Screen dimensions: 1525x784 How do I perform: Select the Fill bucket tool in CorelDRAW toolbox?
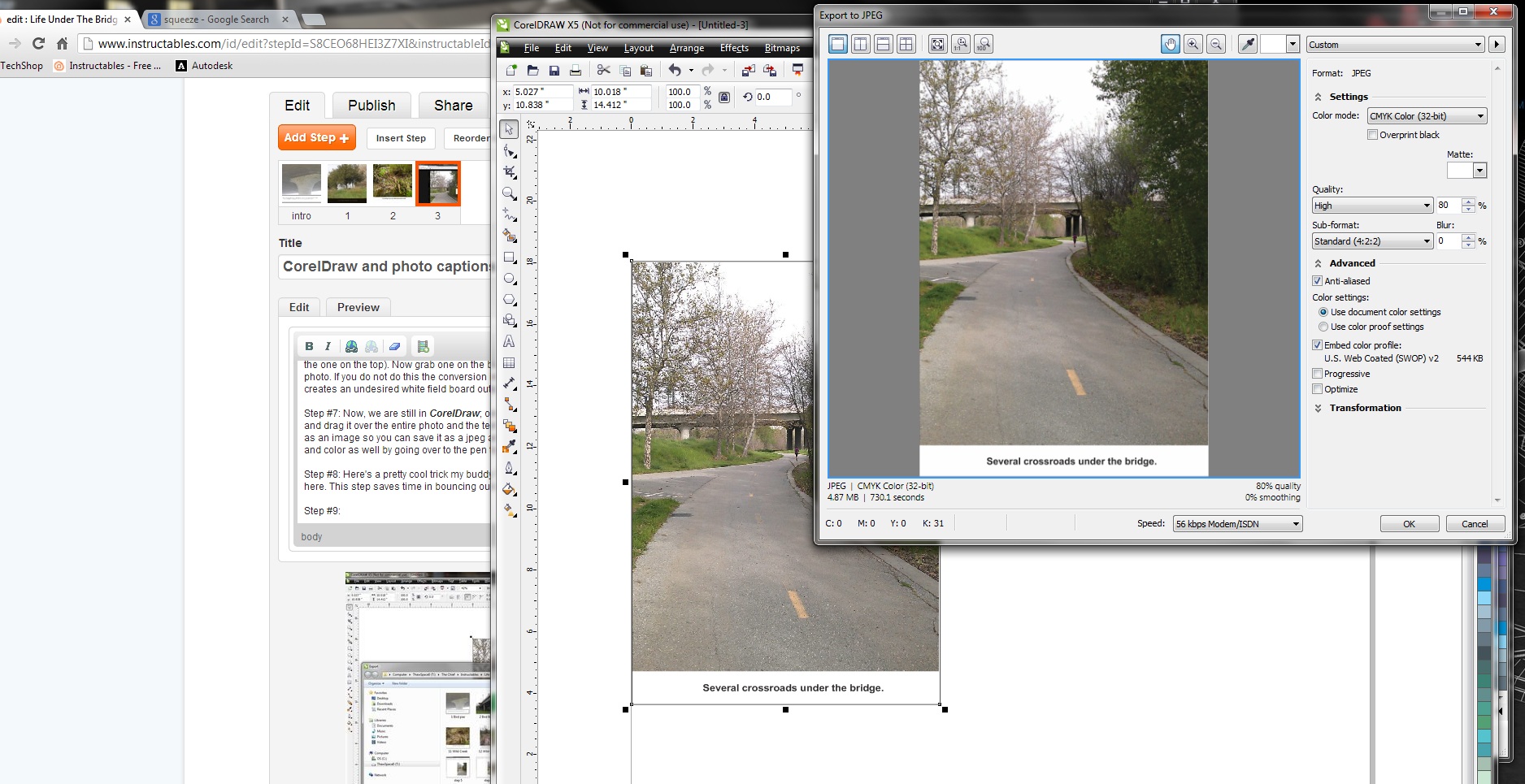tap(509, 489)
